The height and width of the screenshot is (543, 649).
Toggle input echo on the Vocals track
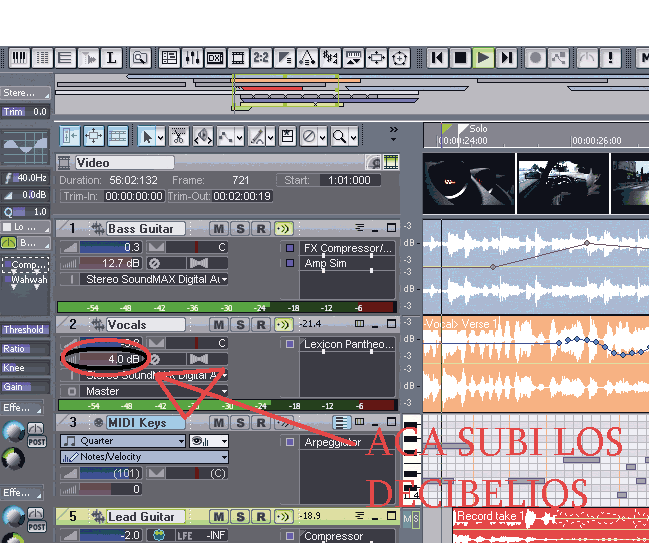284,324
